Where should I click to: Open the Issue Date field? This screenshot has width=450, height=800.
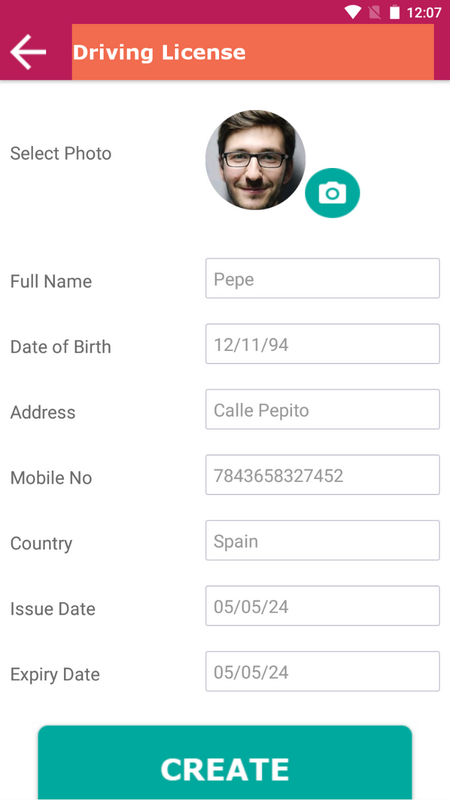[x=322, y=606]
